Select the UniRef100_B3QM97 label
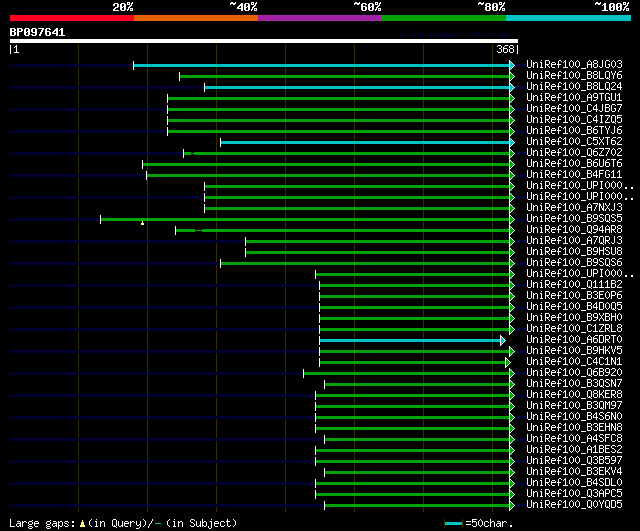This screenshot has height=531, width=640. click(574, 406)
